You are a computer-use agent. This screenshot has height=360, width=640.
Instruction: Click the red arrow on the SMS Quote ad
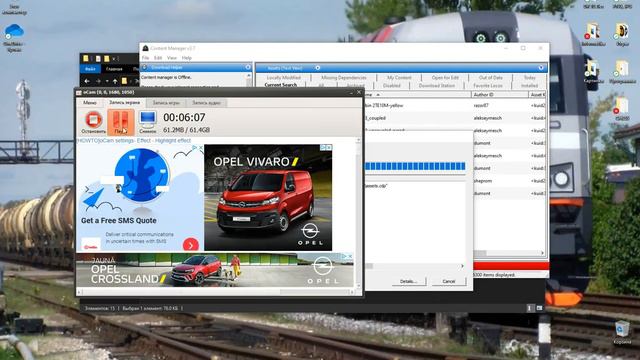click(191, 245)
